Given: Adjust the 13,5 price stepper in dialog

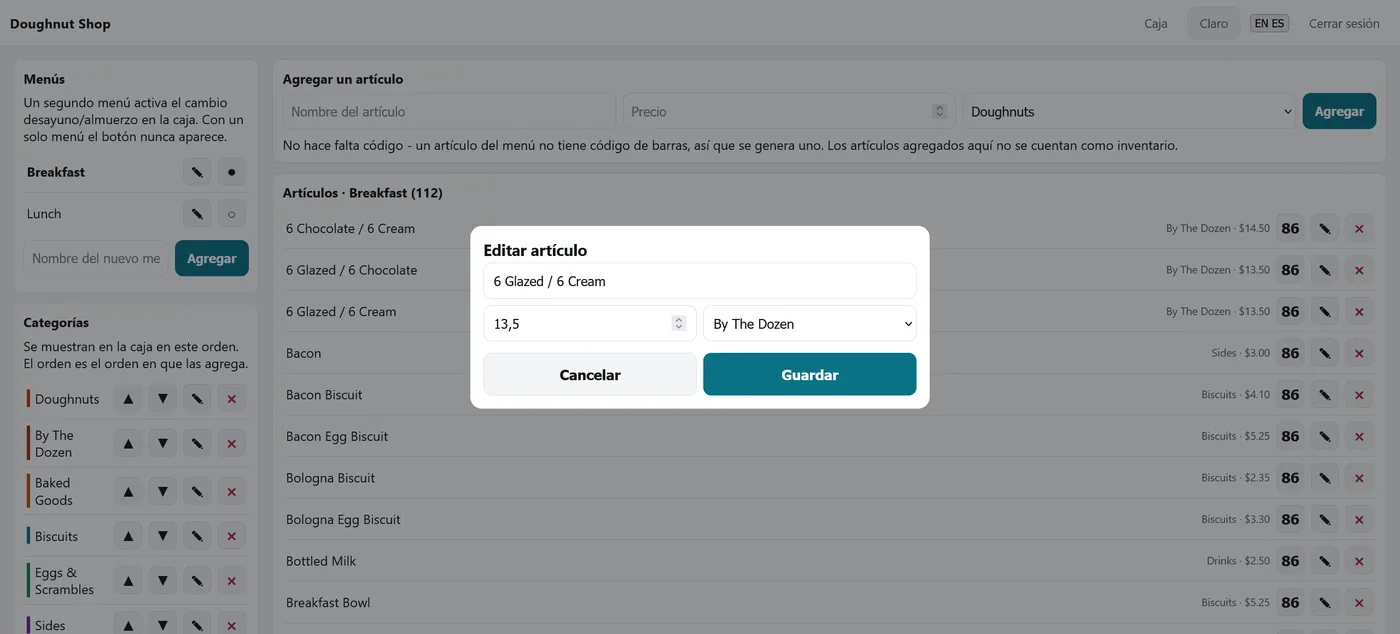Looking at the screenshot, I should pos(679,323).
